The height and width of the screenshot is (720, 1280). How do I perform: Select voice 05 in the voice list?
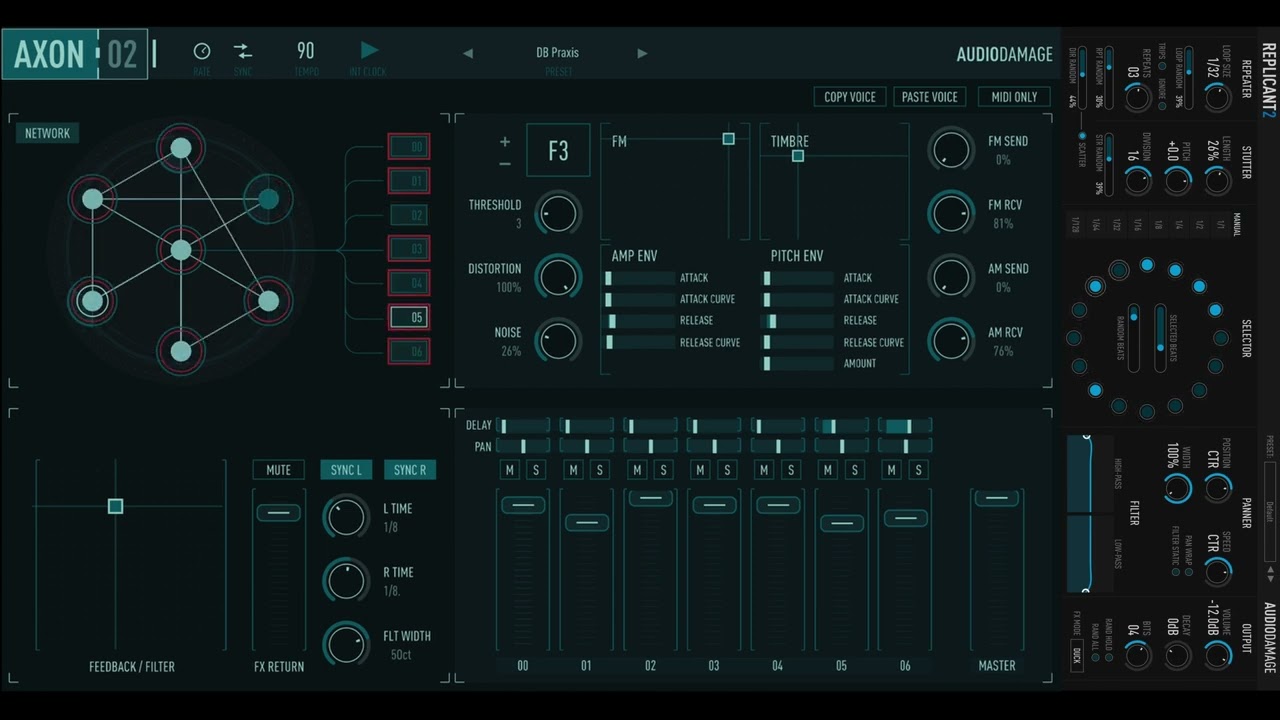point(409,317)
